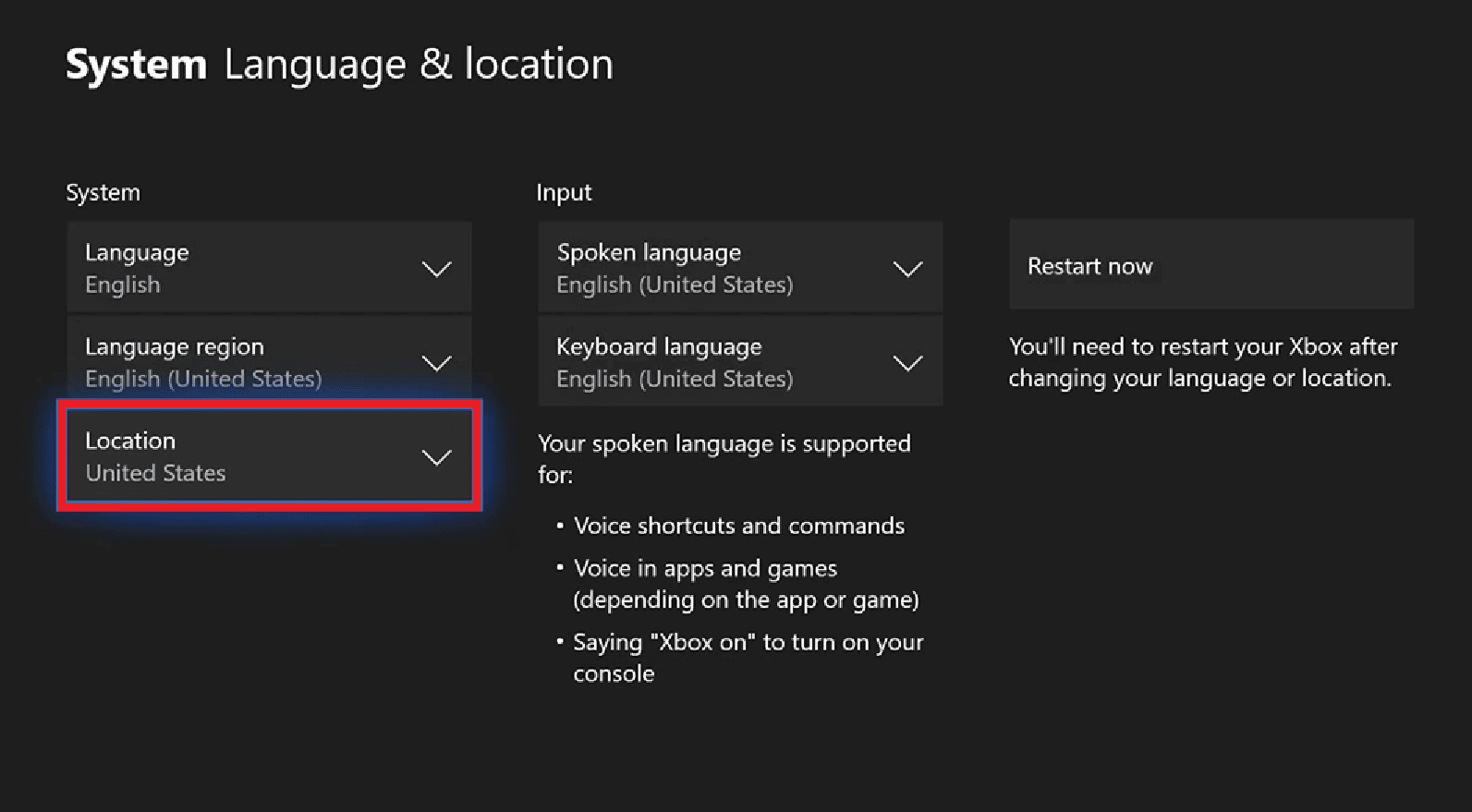This screenshot has width=1472, height=812.
Task: Click the restart your Xbox notice text
Action: tap(1202, 362)
